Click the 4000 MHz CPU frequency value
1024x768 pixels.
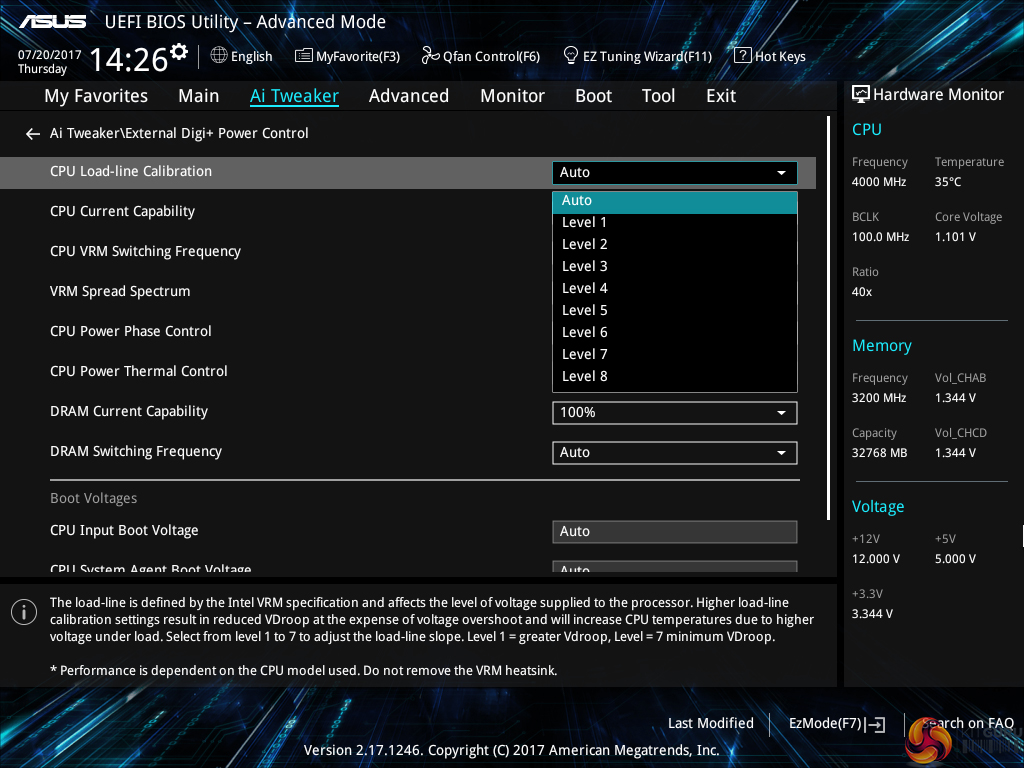pyautogui.click(x=878, y=182)
